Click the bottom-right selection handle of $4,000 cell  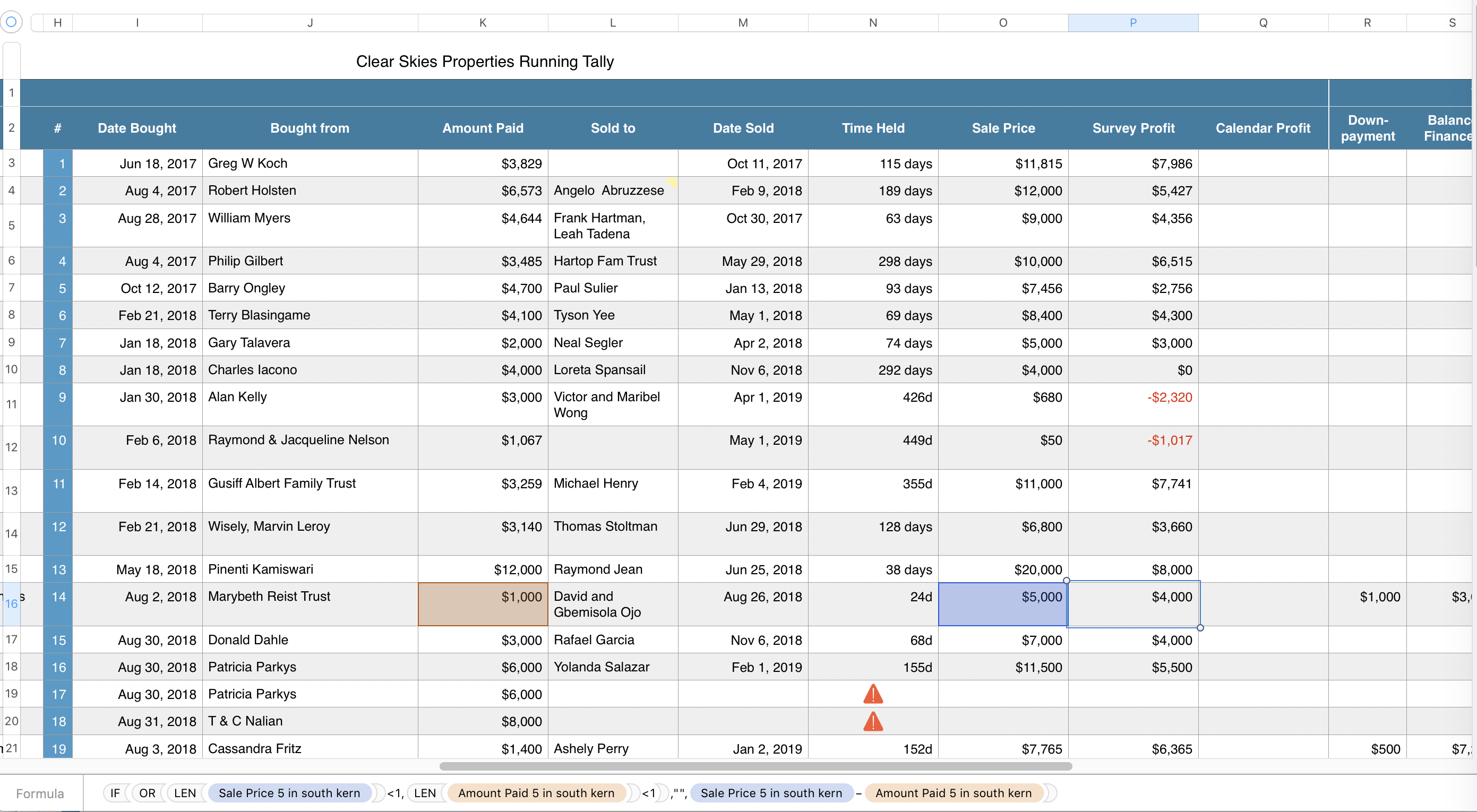click(1200, 627)
